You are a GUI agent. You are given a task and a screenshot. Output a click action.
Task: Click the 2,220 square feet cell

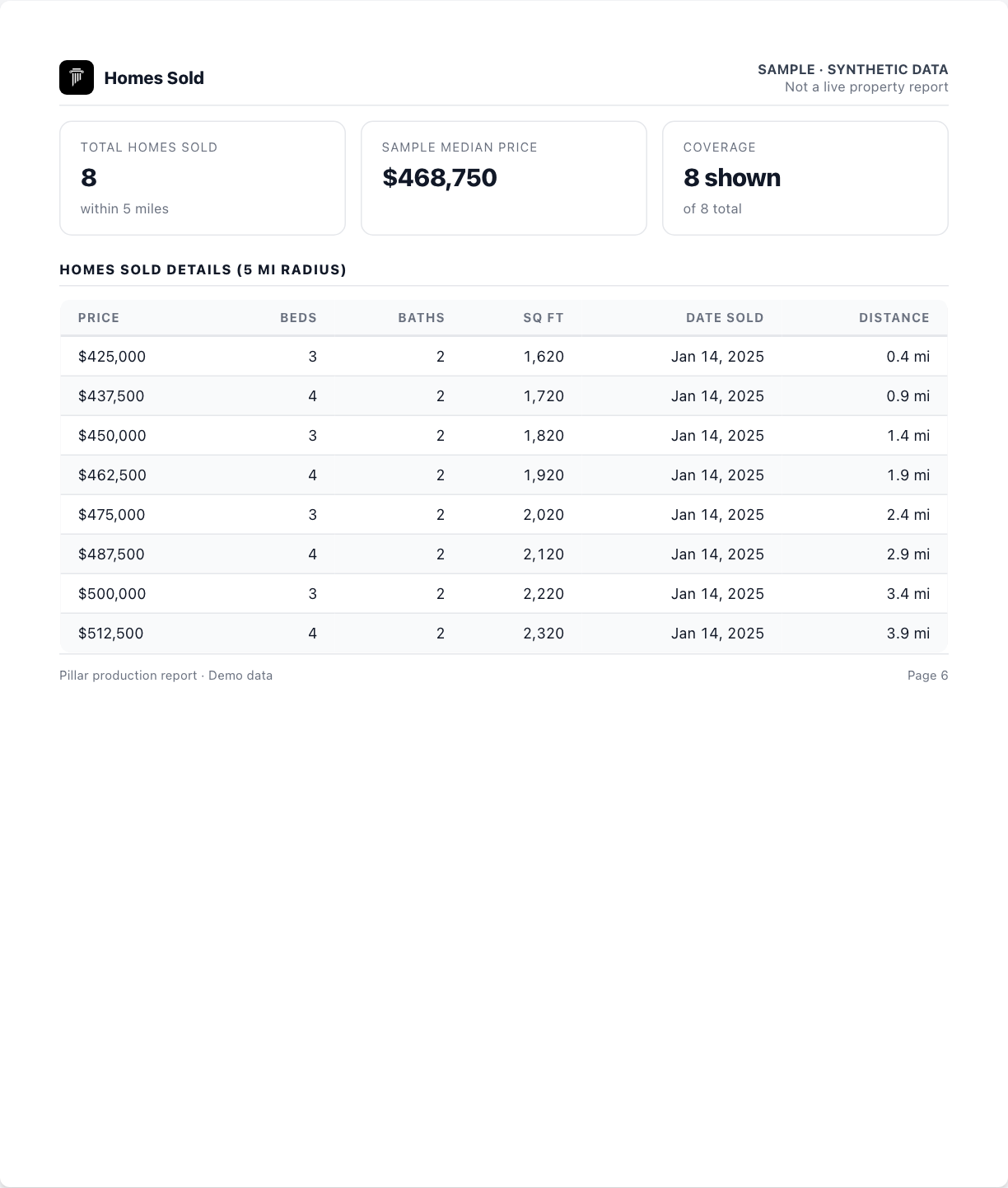[x=544, y=594]
